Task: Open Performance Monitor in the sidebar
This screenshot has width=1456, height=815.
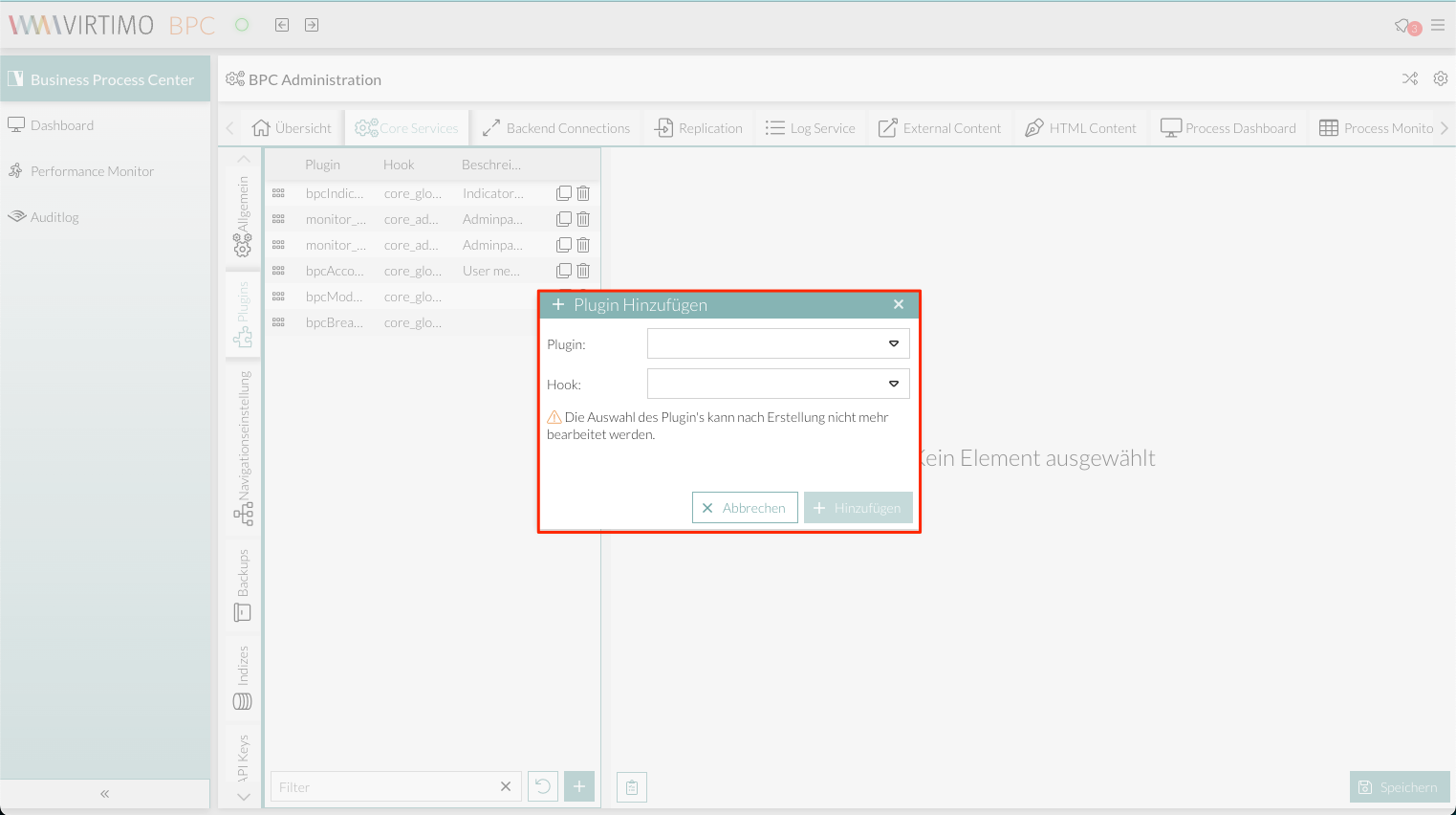Action: 92,171
